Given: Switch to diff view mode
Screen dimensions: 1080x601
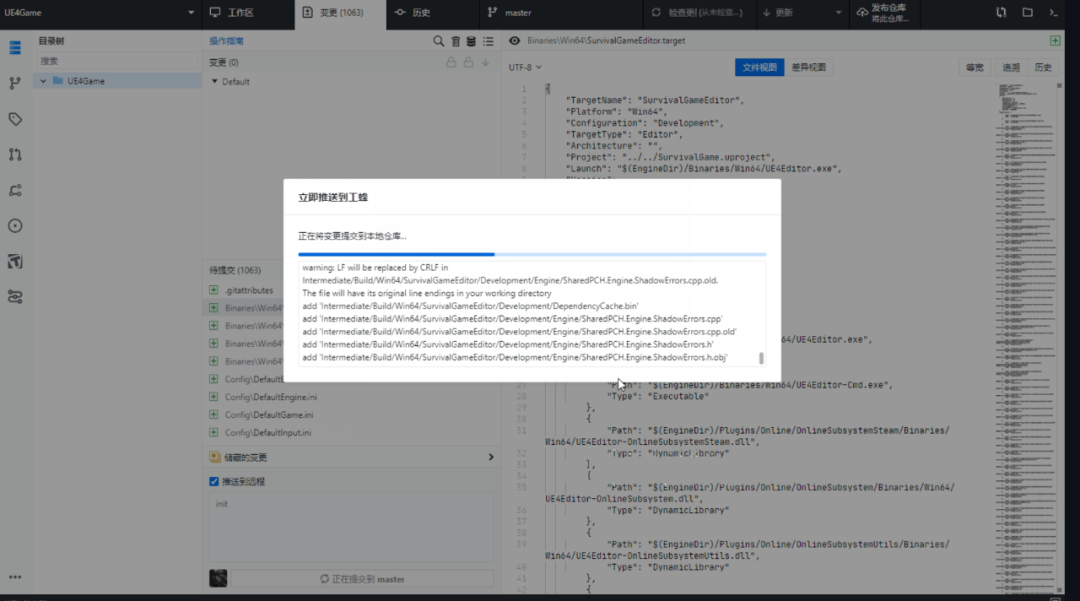Looking at the screenshot, I should coord(809,67).
